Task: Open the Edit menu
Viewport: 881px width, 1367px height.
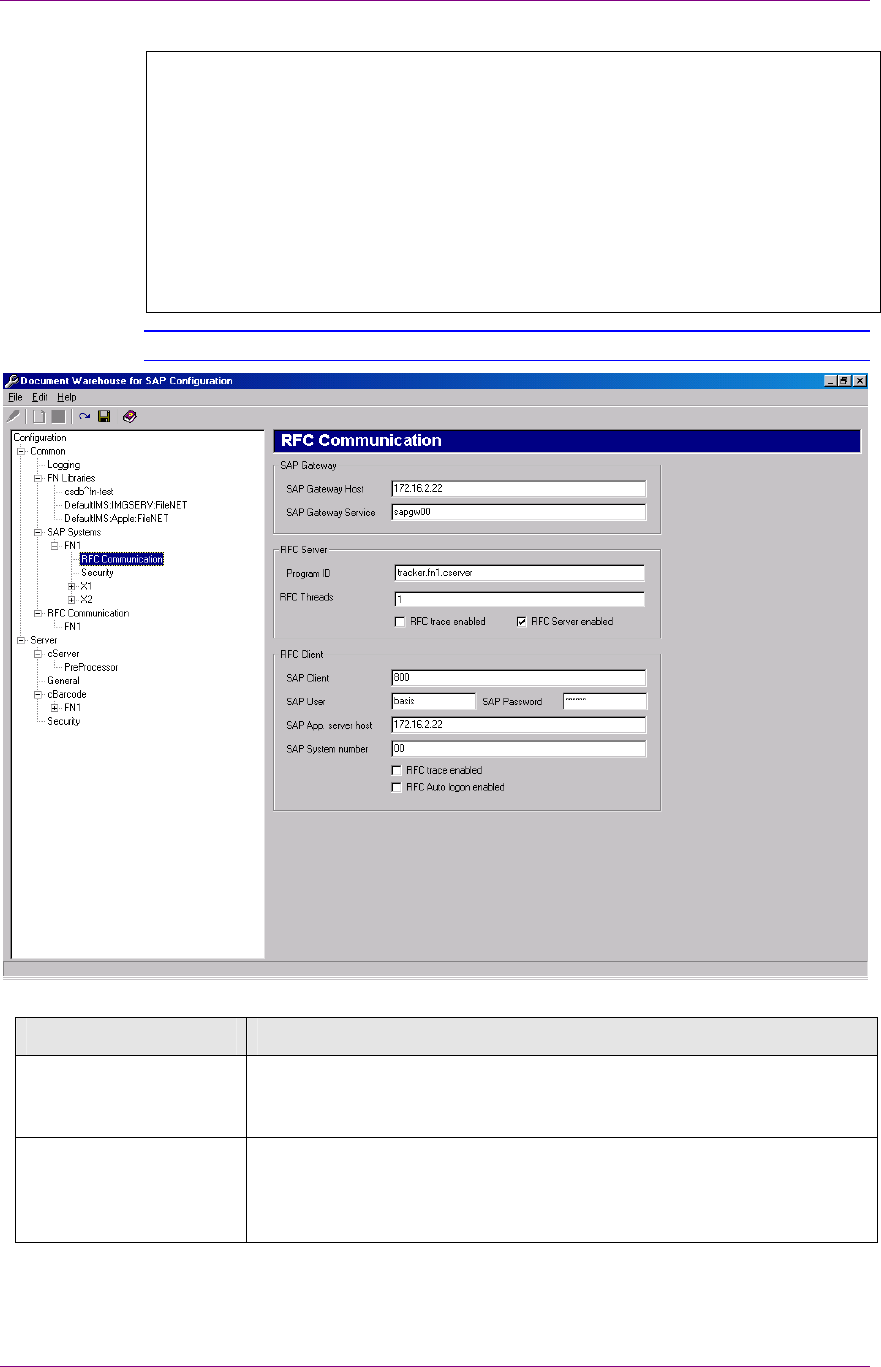Action: 40,397
